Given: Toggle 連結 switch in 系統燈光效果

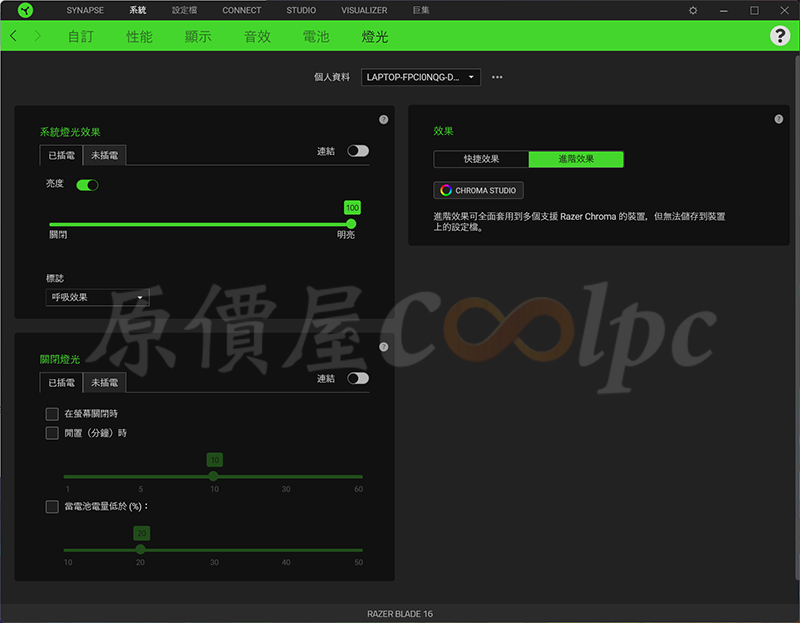Looking at the screenshot, I should click(x=358, y=151).
